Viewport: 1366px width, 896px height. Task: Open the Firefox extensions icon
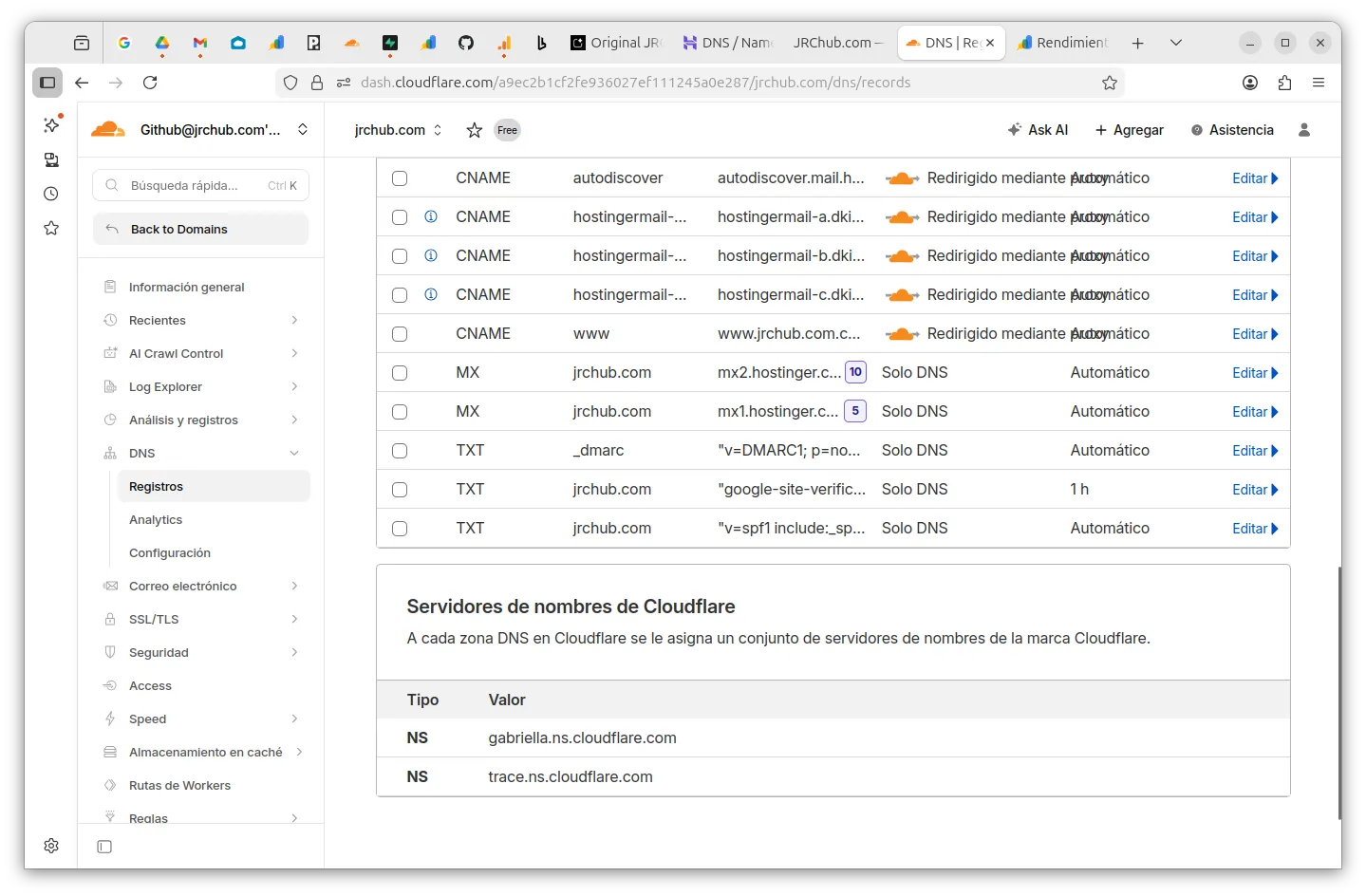point(1284,83)
